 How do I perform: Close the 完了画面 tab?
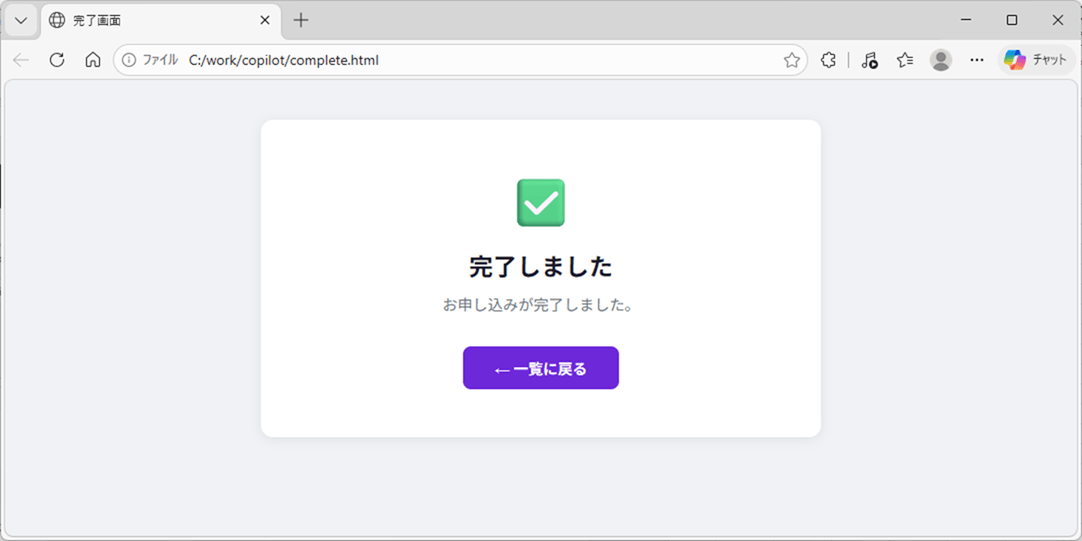pos(265,20)
